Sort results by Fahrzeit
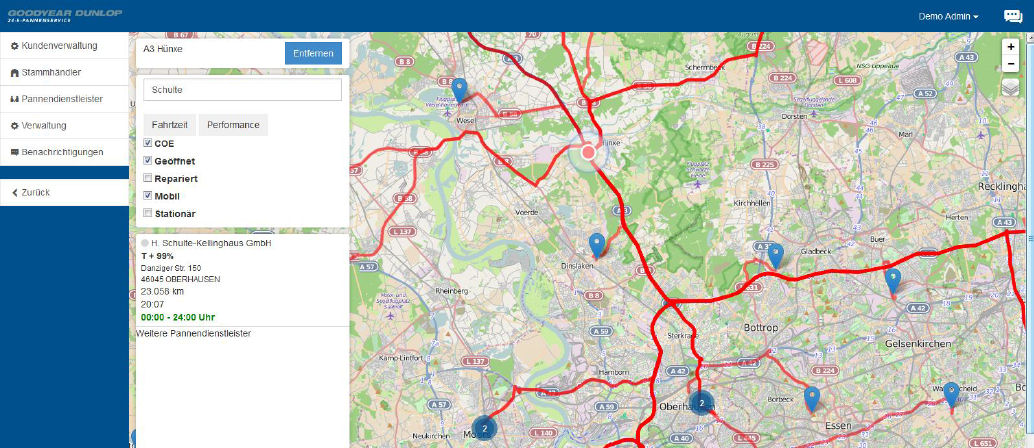Screen dimensions: 1034x448 click(170, 125)
